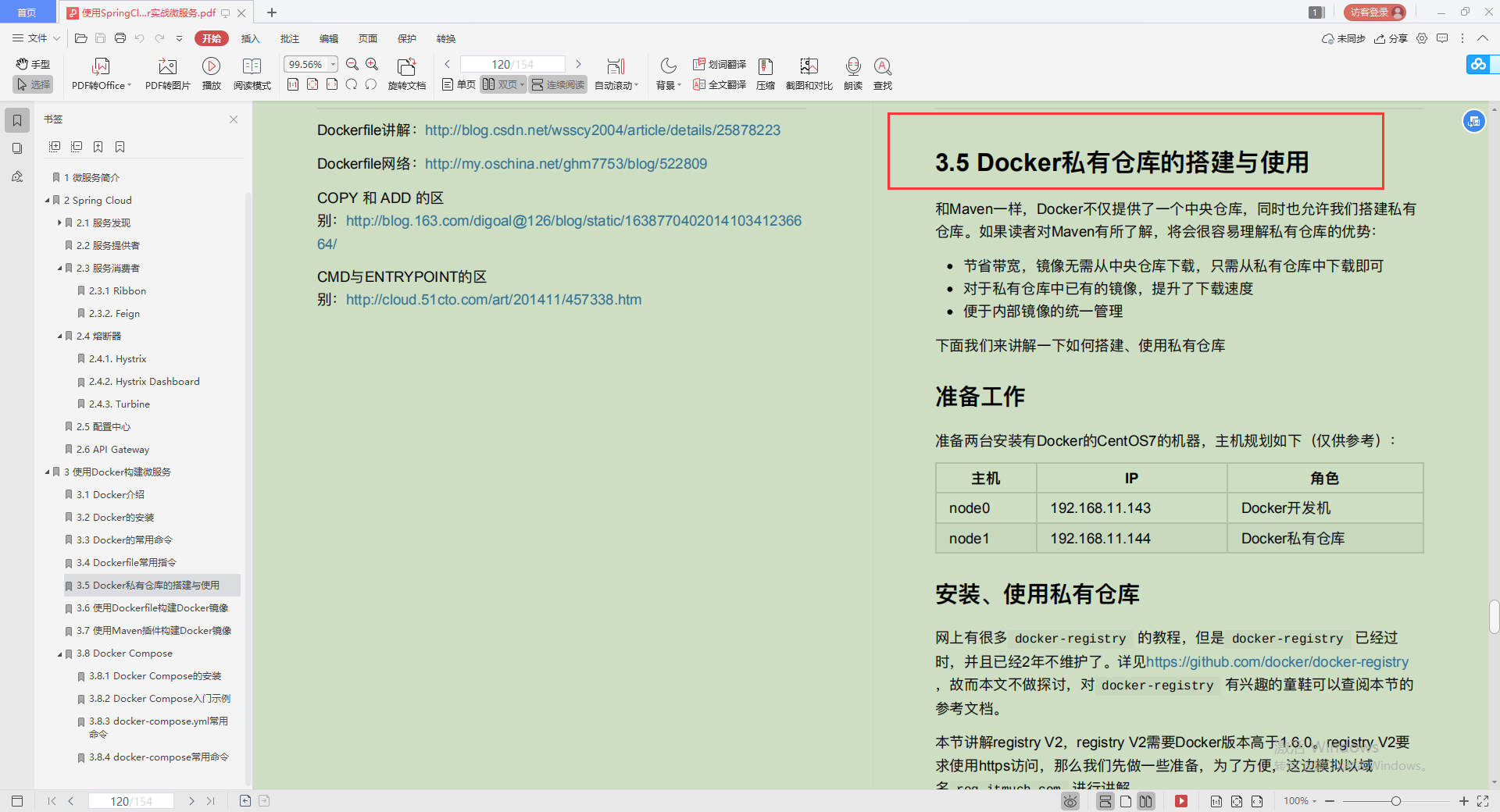Screen dimensions: 1500x812
Task: Open the github docker-registry link
Action: [1277, 662]
